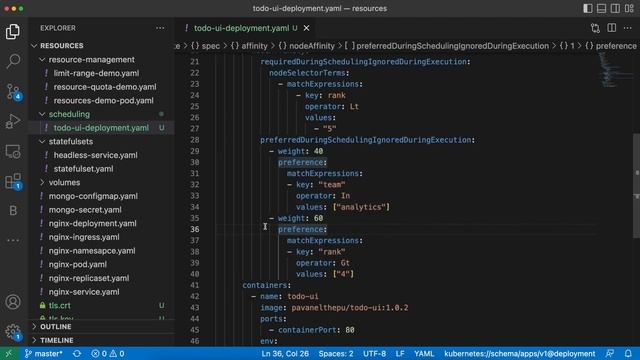Open the B extension view in activity bar
The image size is (640, 360).
pos(13,211)
